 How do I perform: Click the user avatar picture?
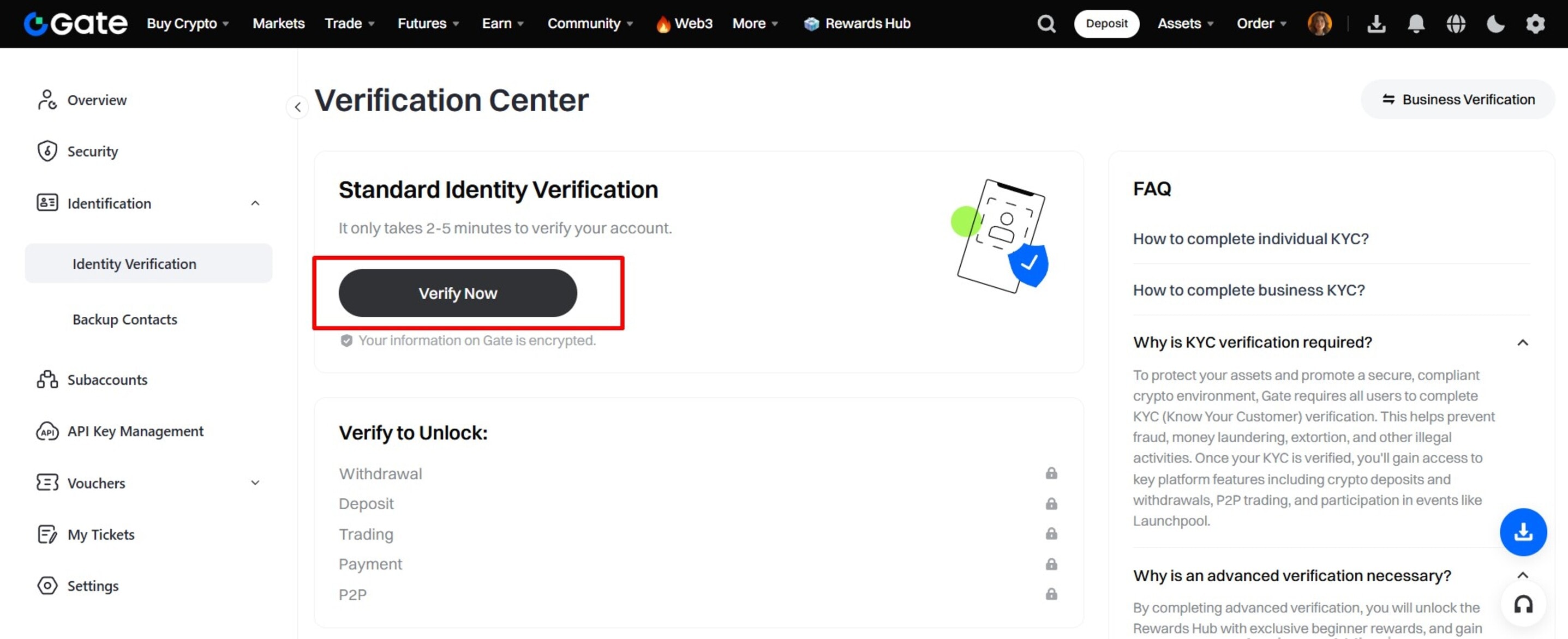point(1319,24)
